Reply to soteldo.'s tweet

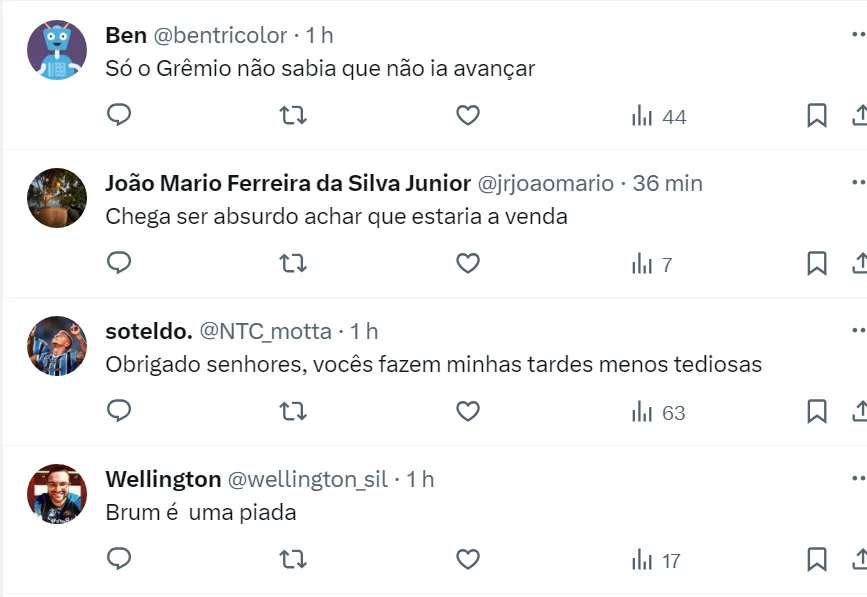pos(119,411)
